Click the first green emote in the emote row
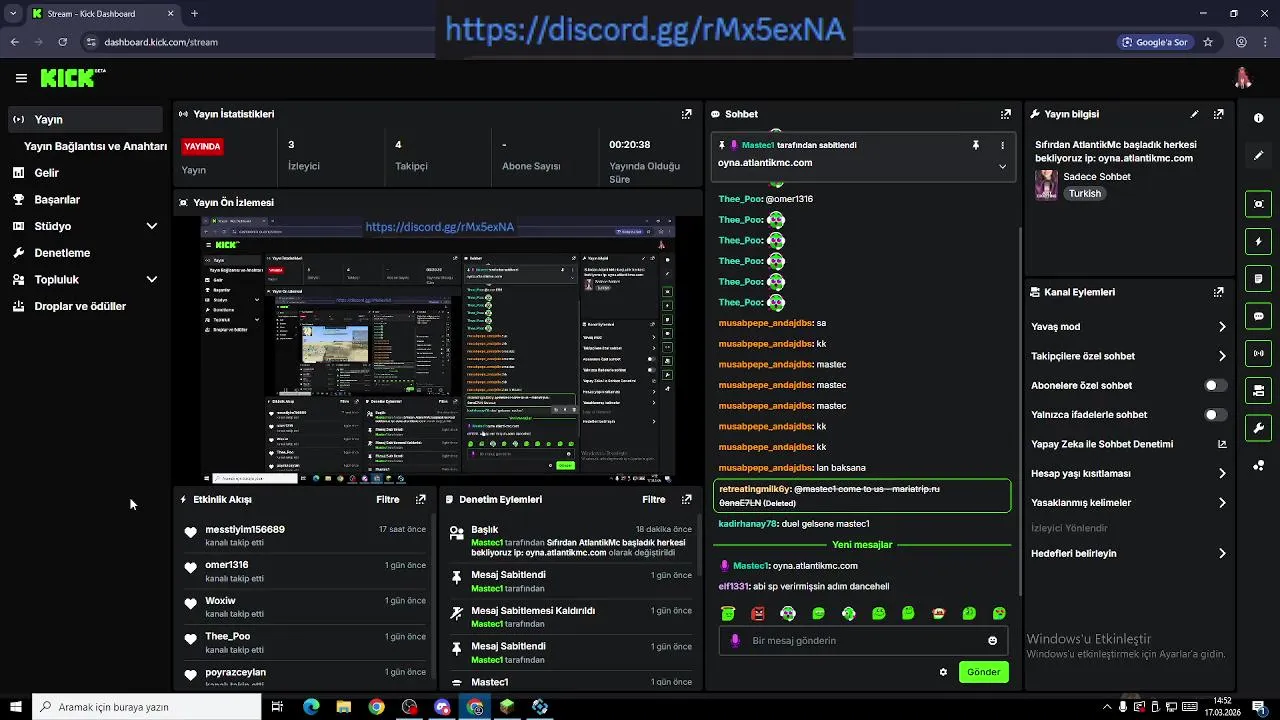This screenshot has height=720, width=1280. [x=728, y=613]
